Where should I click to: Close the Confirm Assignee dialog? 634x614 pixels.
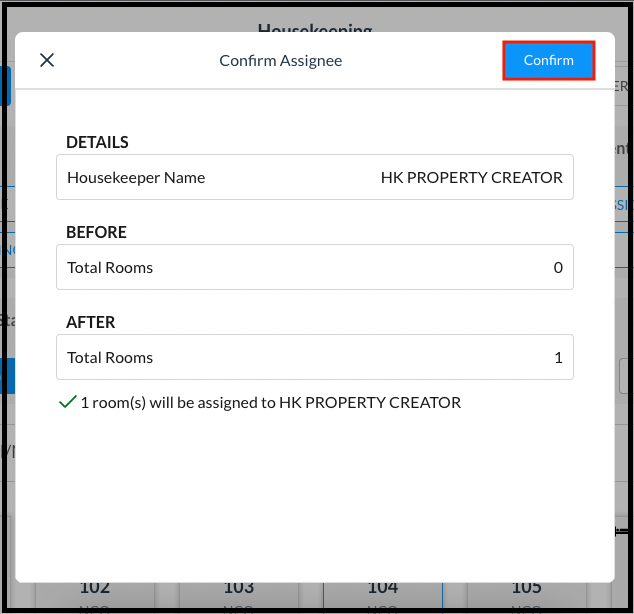(x=47, y=60)
